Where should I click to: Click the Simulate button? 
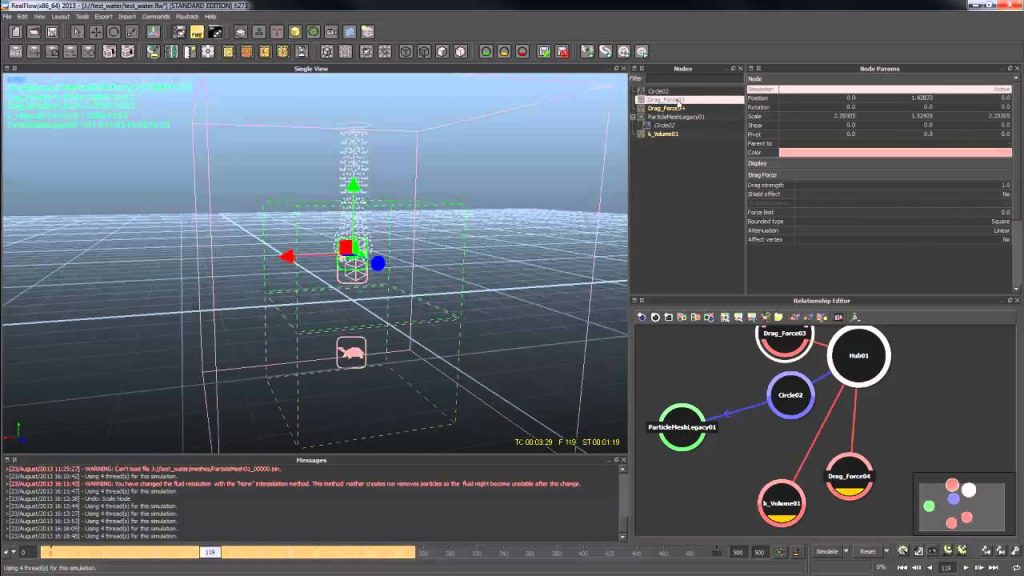[x=827, y=552]
